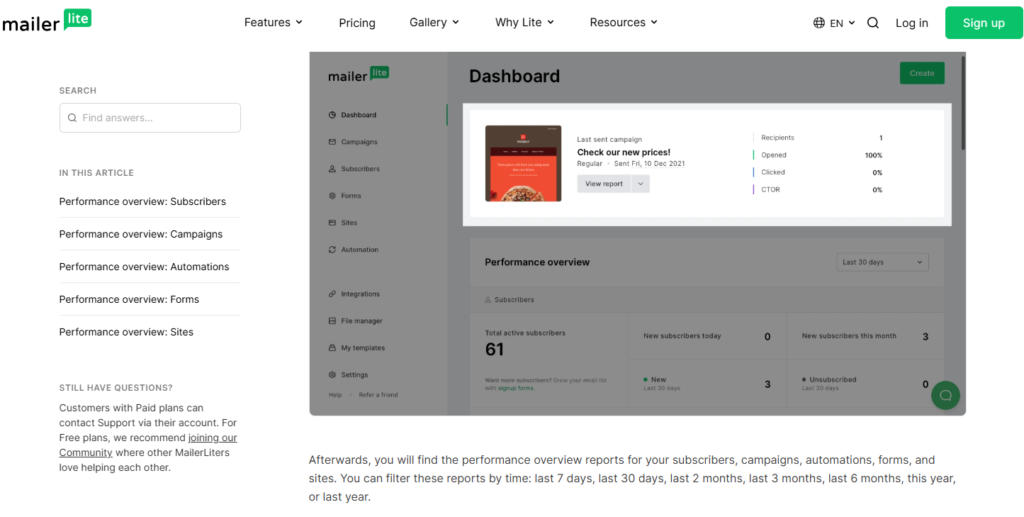Click the Check our new prices! title

tap(624, 152)
